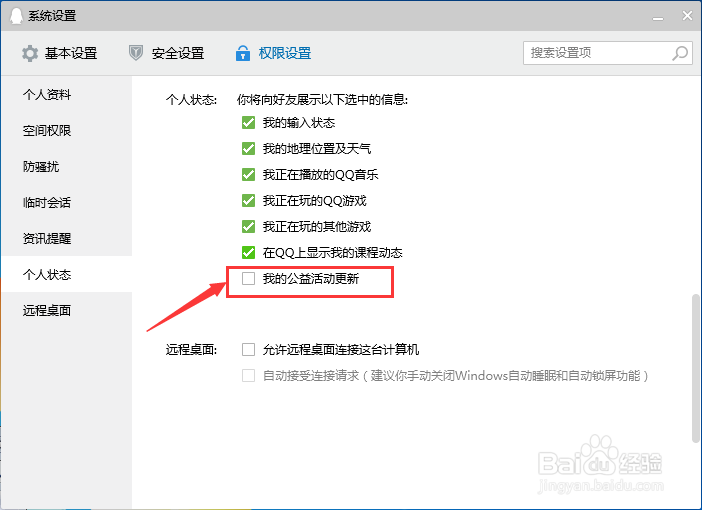Image resolution: width=702 pixels, height=510 pixels.
Task: Toggle 我正在玩的其他游戏 checkbox
Action: coord(248,227)
